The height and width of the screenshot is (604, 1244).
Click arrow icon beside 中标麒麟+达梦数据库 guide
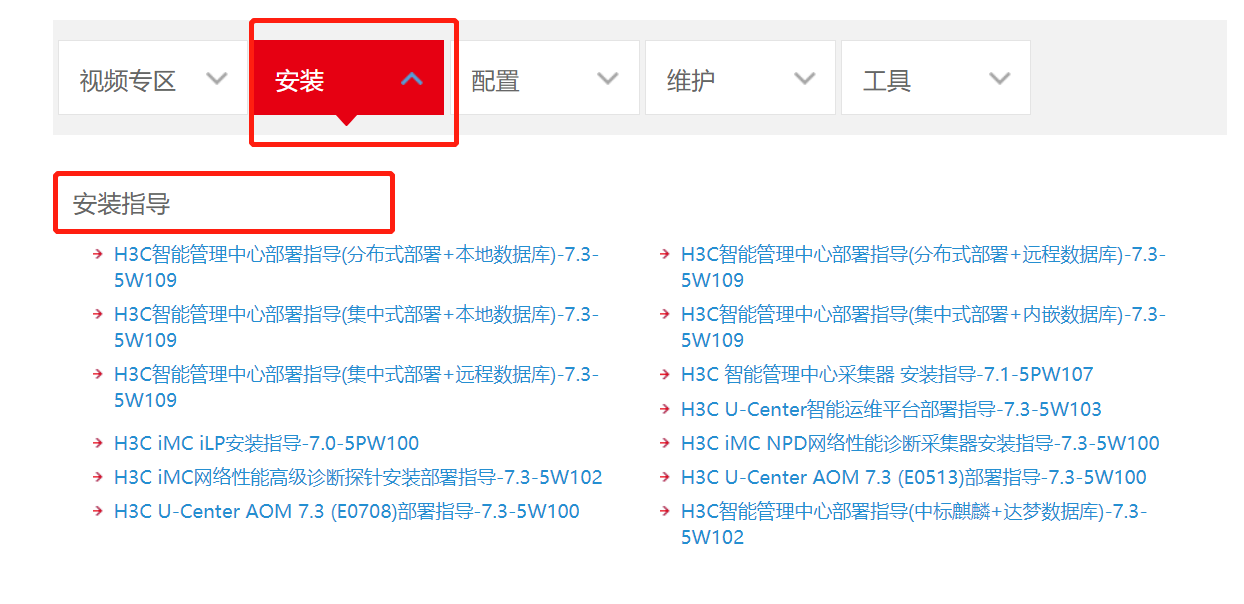click(665, 510)
